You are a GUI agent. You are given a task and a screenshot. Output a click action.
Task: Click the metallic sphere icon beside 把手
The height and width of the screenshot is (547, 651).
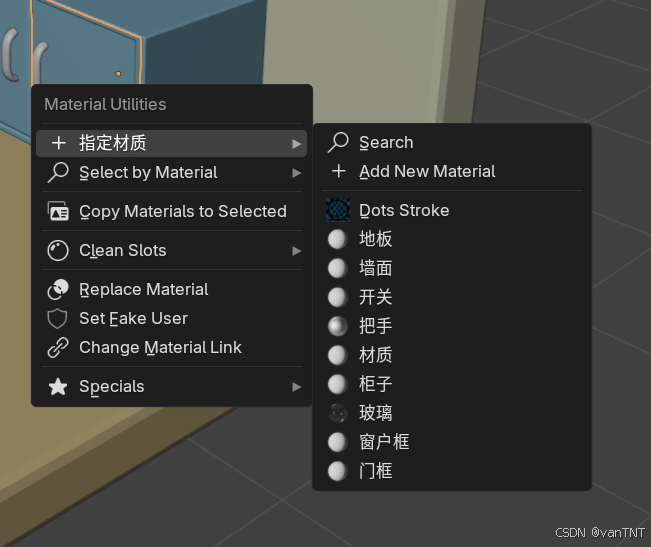click(338, 326)
